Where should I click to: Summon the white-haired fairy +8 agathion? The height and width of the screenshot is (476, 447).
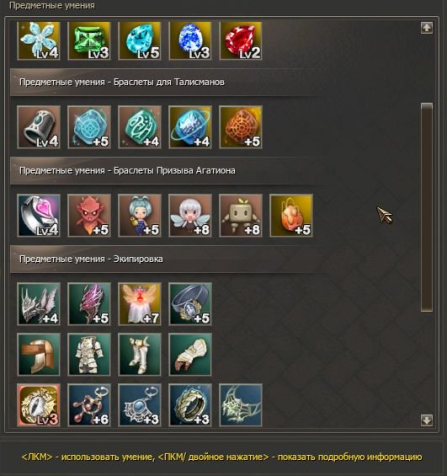point(190,216)
